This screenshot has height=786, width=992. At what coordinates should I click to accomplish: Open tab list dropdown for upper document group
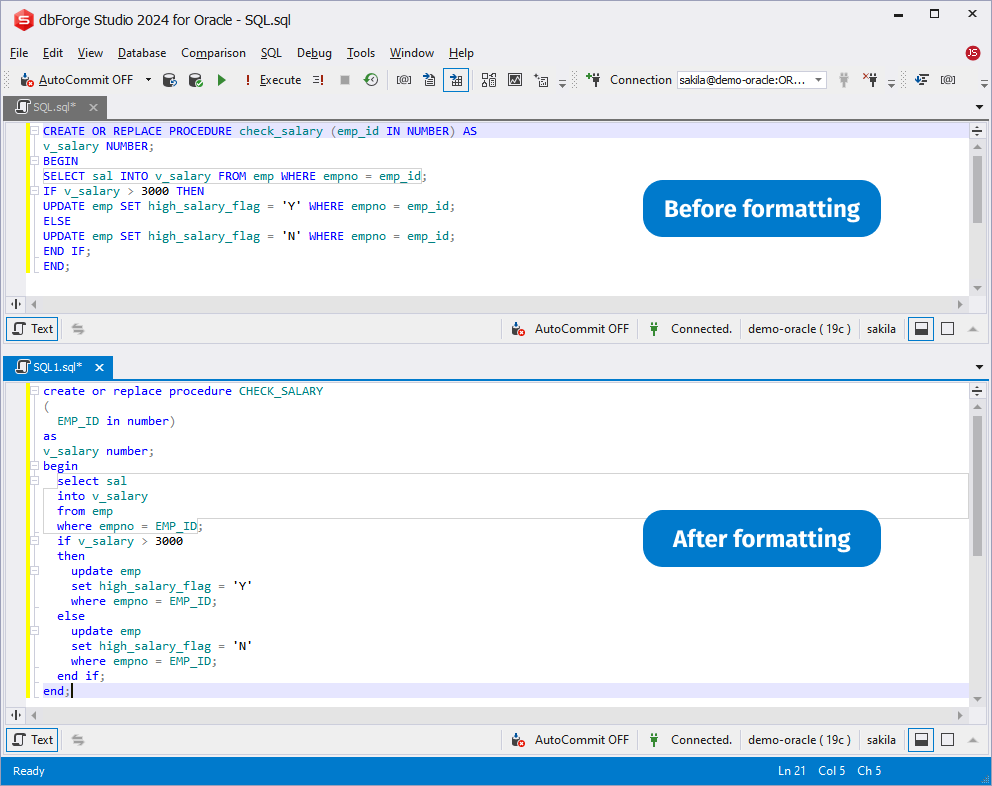click(979, 108)
